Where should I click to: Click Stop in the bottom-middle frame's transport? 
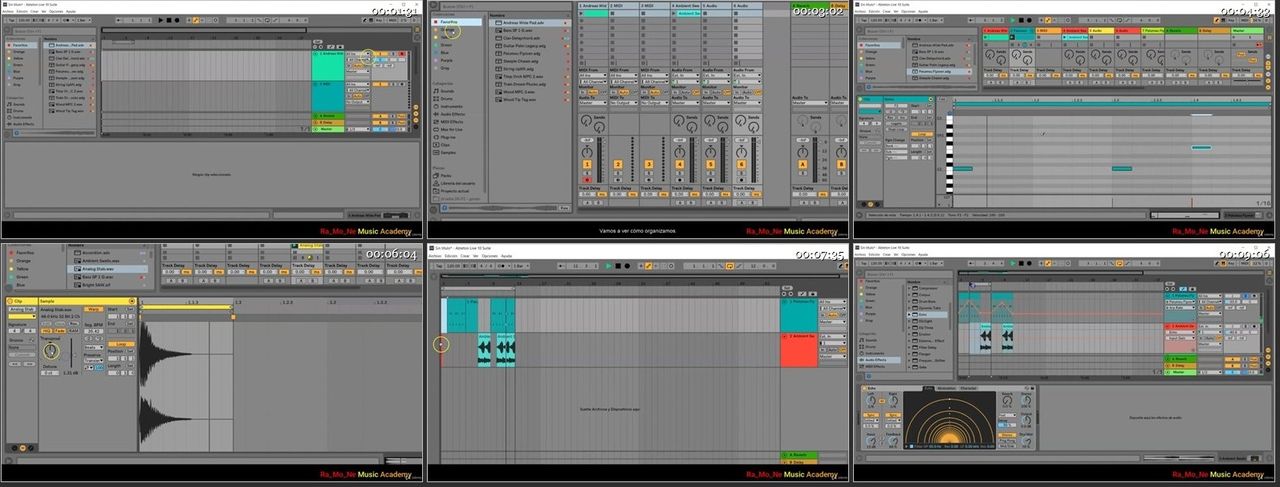tap(618, 266)
